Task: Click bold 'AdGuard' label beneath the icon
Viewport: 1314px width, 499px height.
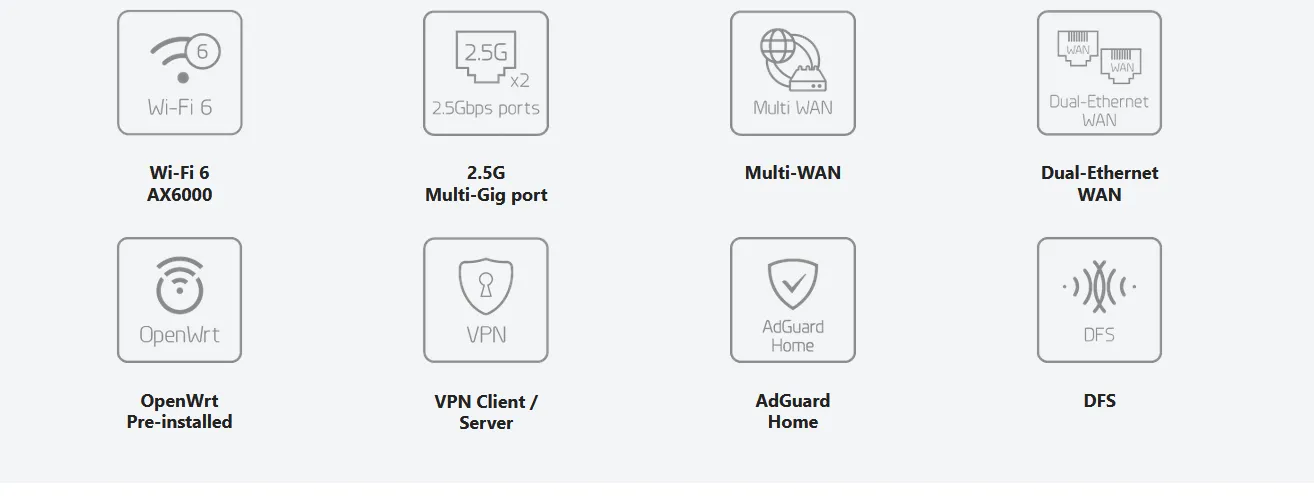Action: 793,401
